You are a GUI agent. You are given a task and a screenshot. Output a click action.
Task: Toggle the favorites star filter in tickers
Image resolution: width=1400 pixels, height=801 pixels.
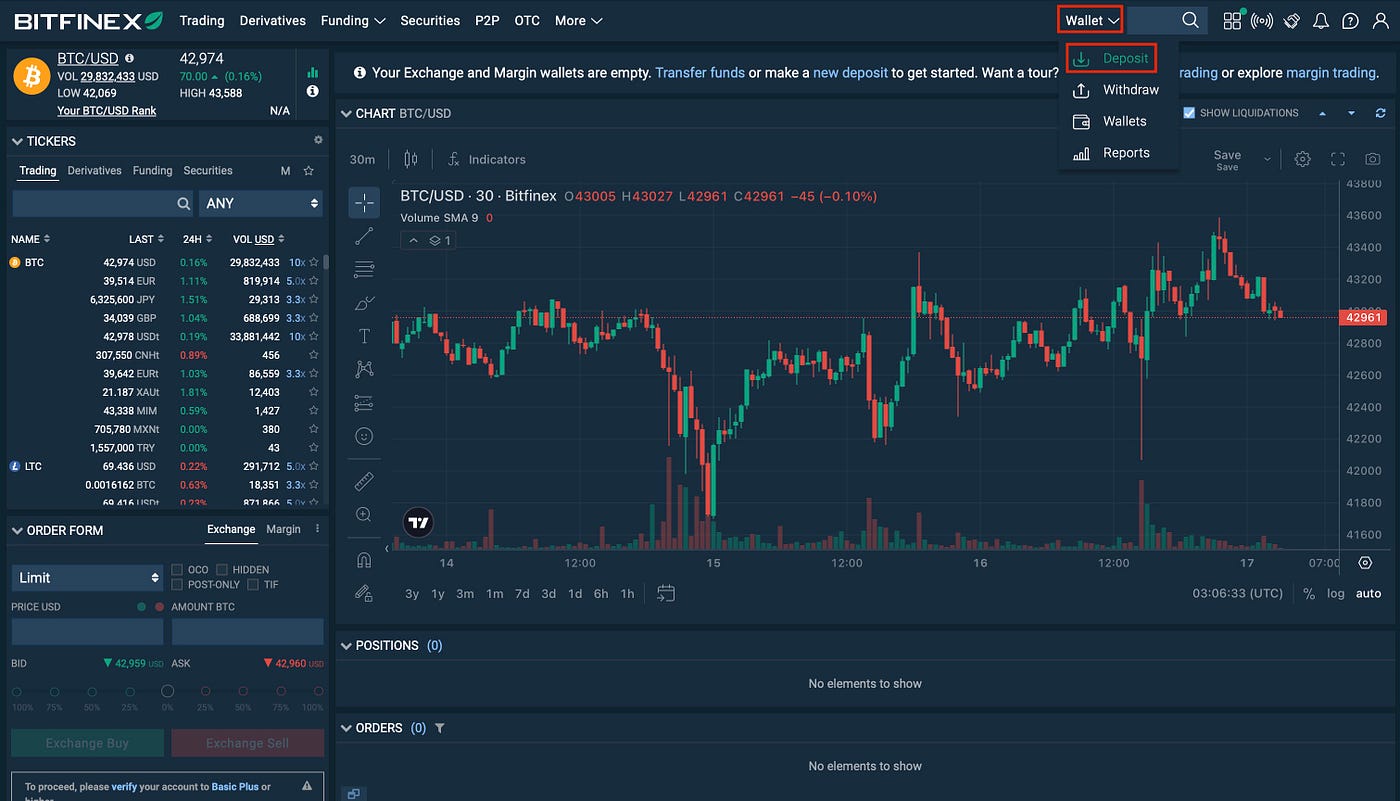click(x=309, y=171)
